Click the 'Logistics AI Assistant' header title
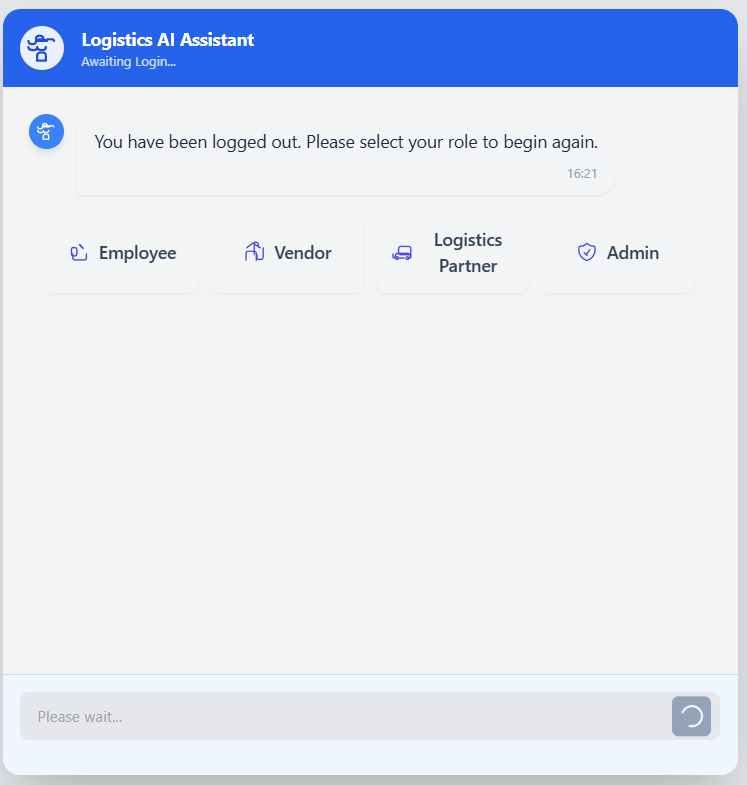The width and height of the screenshot is (747, 785). pos(168,40)
